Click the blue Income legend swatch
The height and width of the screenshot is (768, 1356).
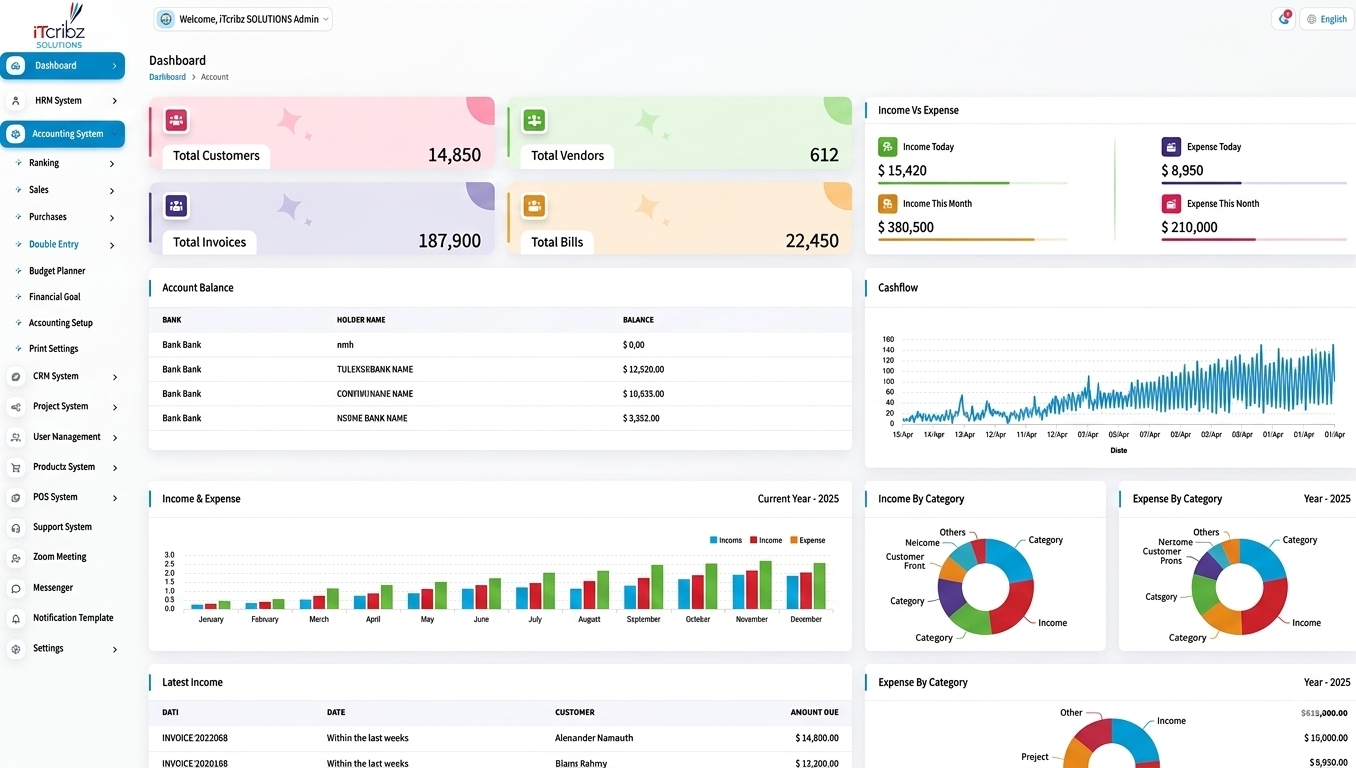(x=714, y=540)
